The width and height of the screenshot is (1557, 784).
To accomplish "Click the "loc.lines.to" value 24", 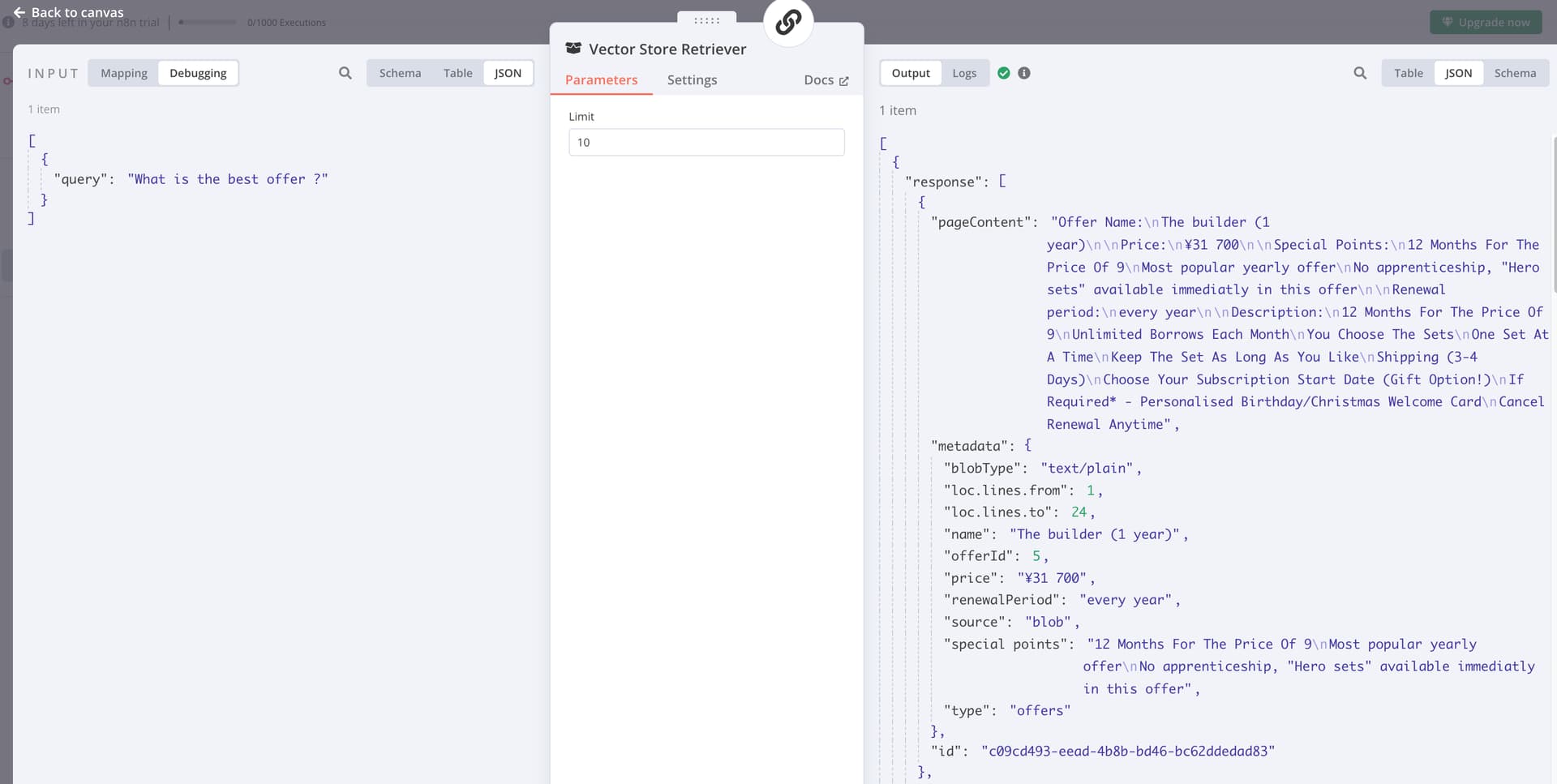I will (x=1079, y=512).
